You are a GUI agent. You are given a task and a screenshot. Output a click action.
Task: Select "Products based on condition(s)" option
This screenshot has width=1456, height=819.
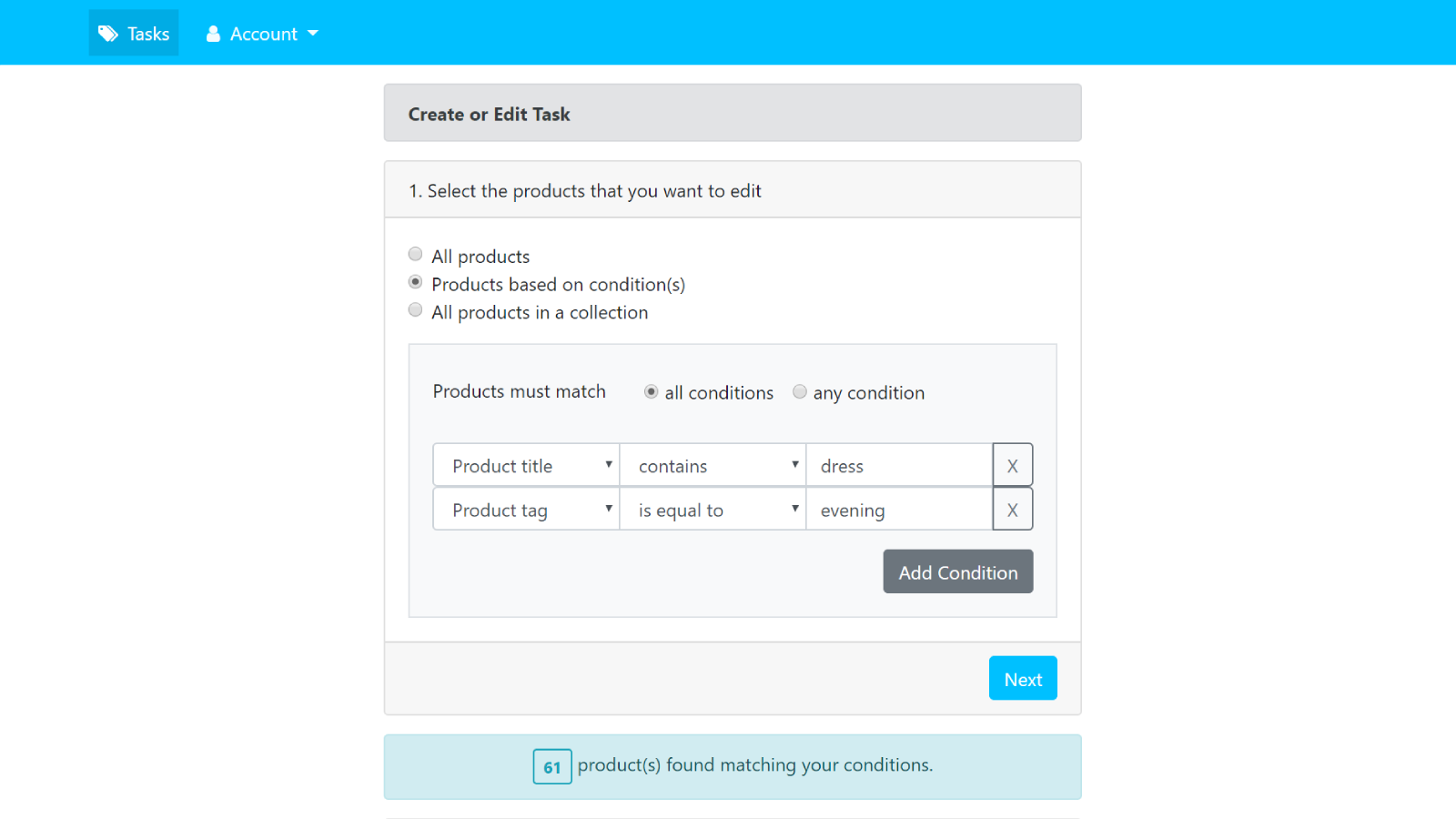[x=416, y=282]
